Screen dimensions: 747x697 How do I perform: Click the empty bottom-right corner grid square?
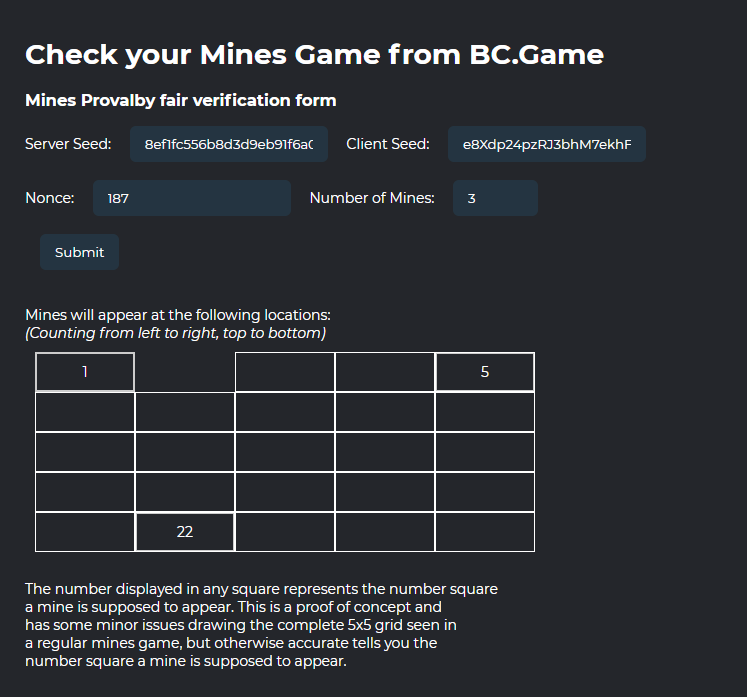485,532
